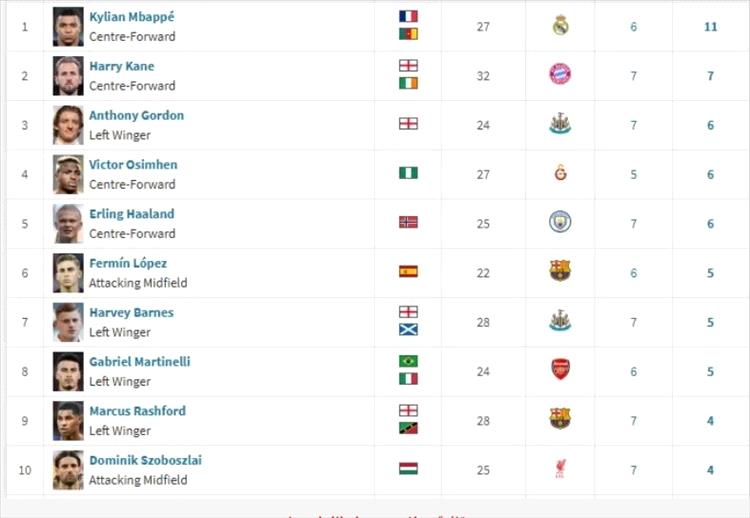The height and width of the screenshot is (518, 750).
Task: Click Erling Haaland's portrait thumbnail
Action: point(68,223)
